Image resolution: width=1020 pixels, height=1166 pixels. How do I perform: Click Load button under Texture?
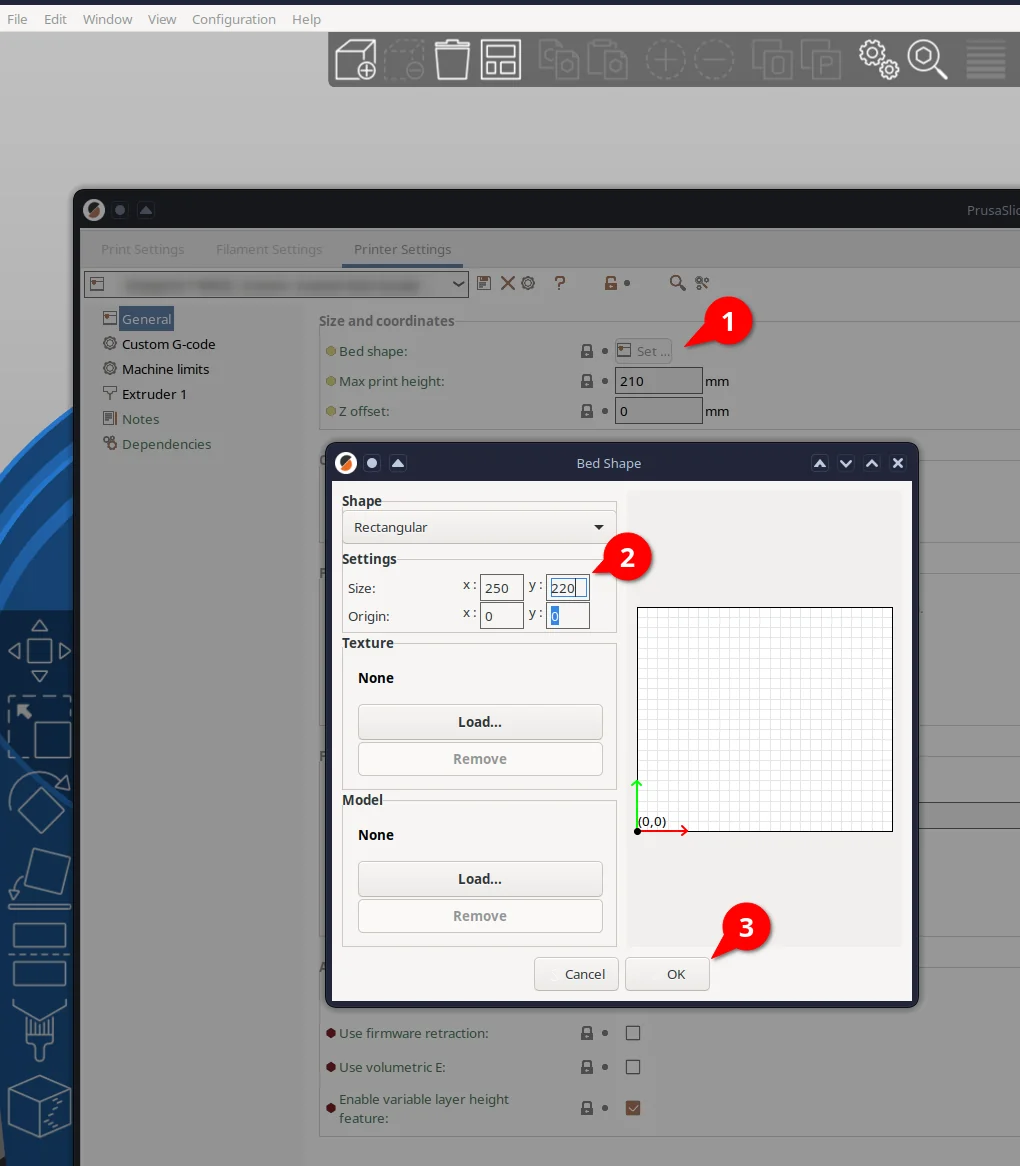(480, 722)
